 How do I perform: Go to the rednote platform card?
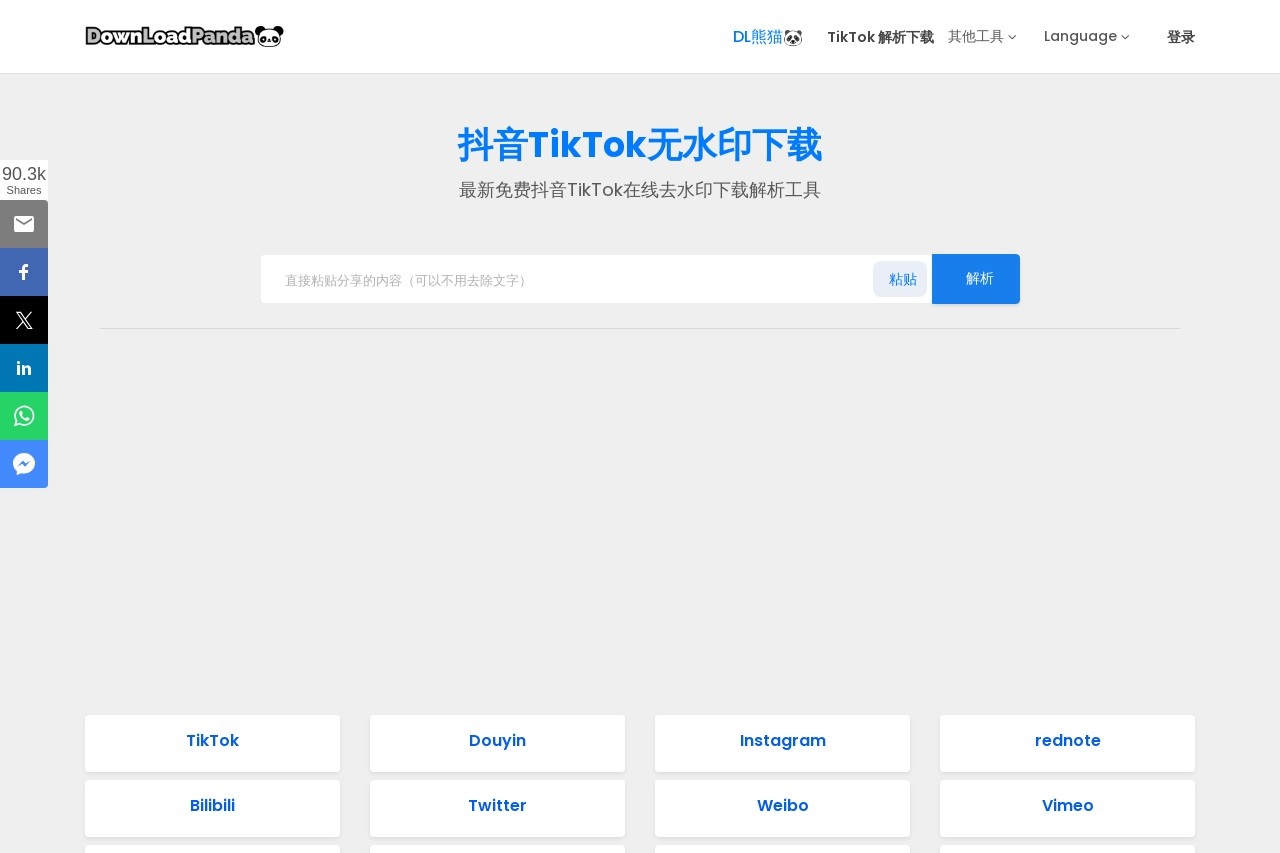coord(1067,742)
